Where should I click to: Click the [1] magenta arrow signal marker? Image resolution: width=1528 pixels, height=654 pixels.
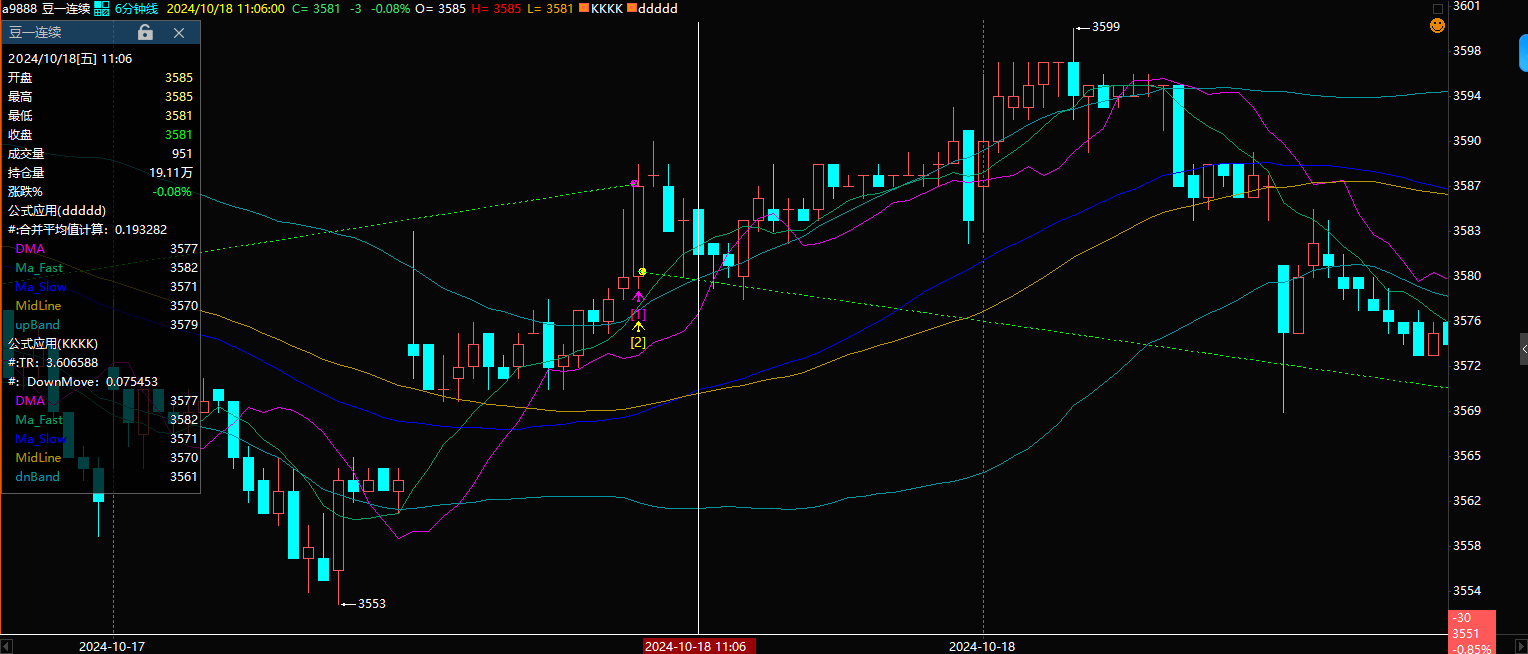(638, 305)
